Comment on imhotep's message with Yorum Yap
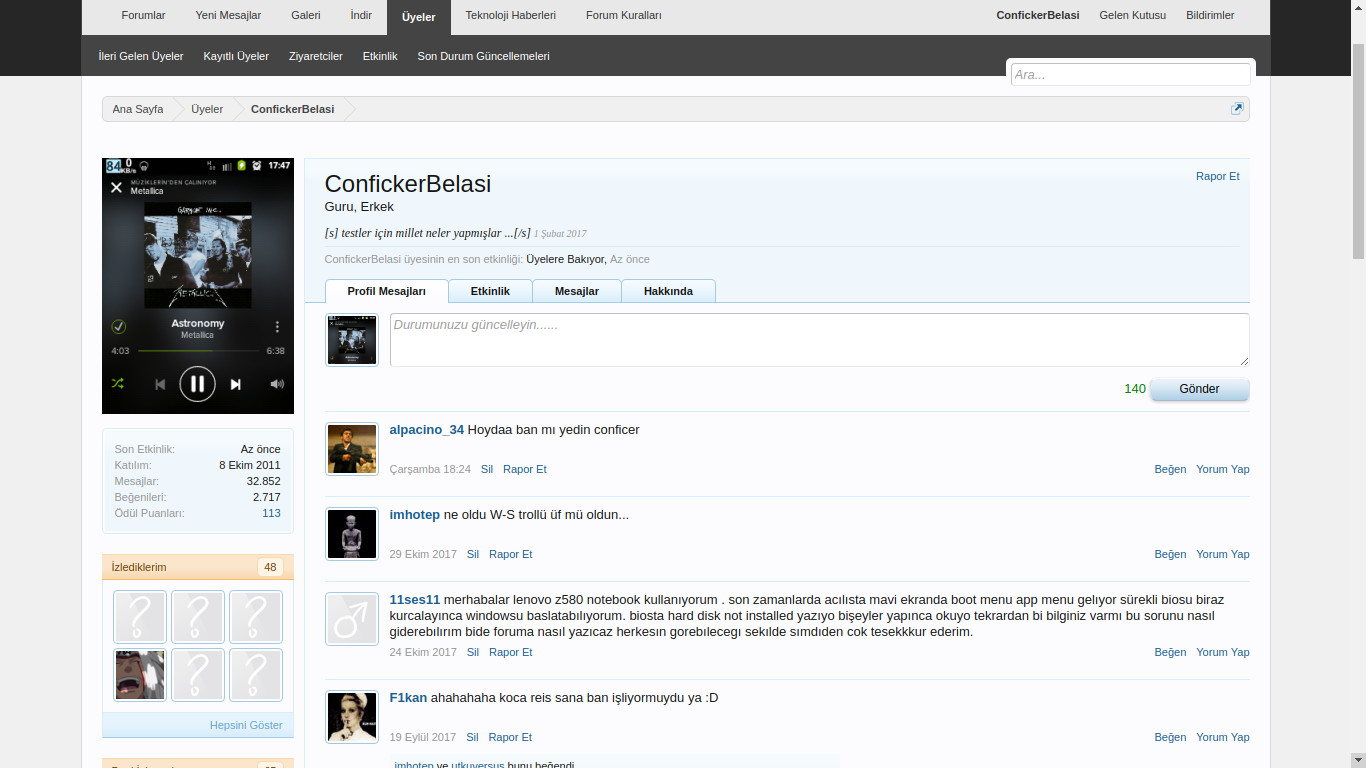Screen dimensions: 1366x768 click(1223, 554)
